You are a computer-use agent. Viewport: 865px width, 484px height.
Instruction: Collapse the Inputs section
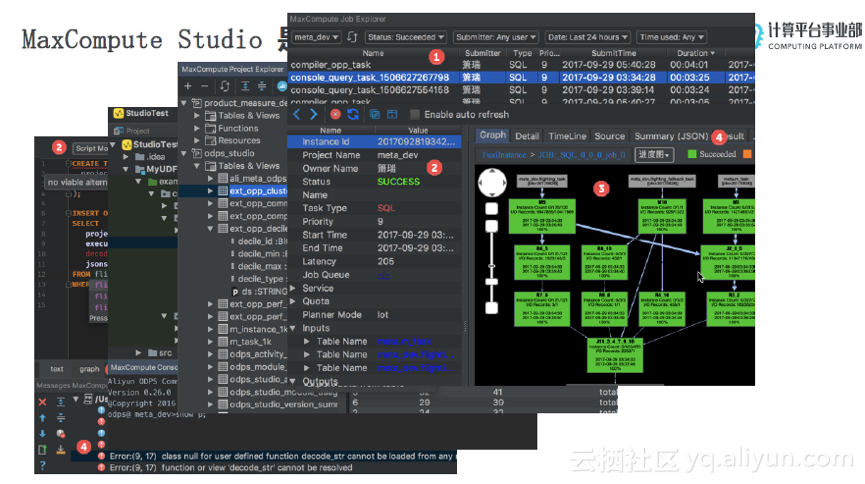293,328
